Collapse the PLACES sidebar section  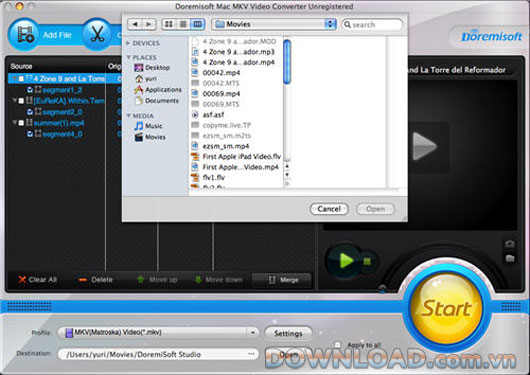[128, 57]
